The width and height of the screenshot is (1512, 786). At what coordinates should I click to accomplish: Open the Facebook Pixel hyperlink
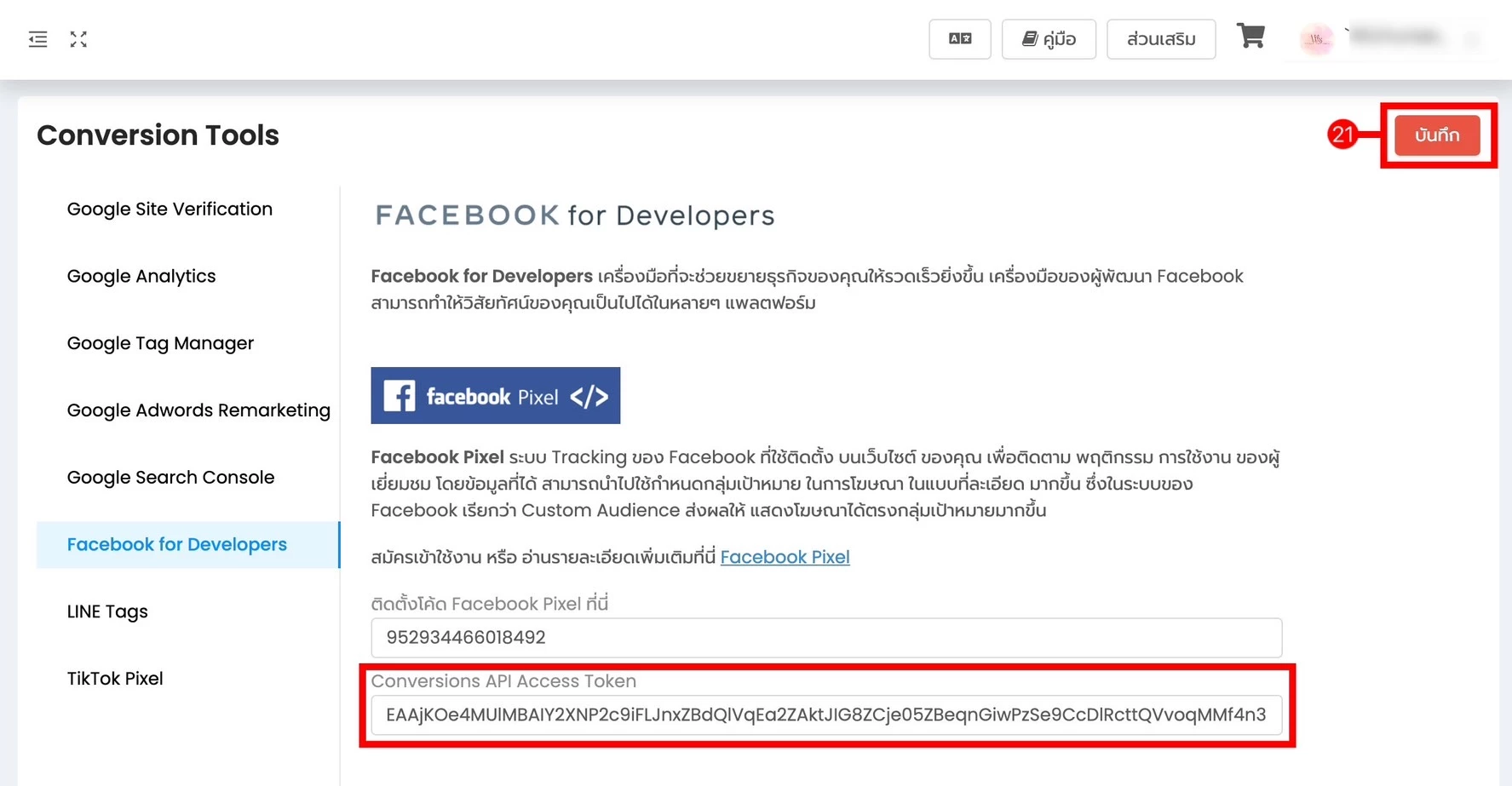(785, 557)
